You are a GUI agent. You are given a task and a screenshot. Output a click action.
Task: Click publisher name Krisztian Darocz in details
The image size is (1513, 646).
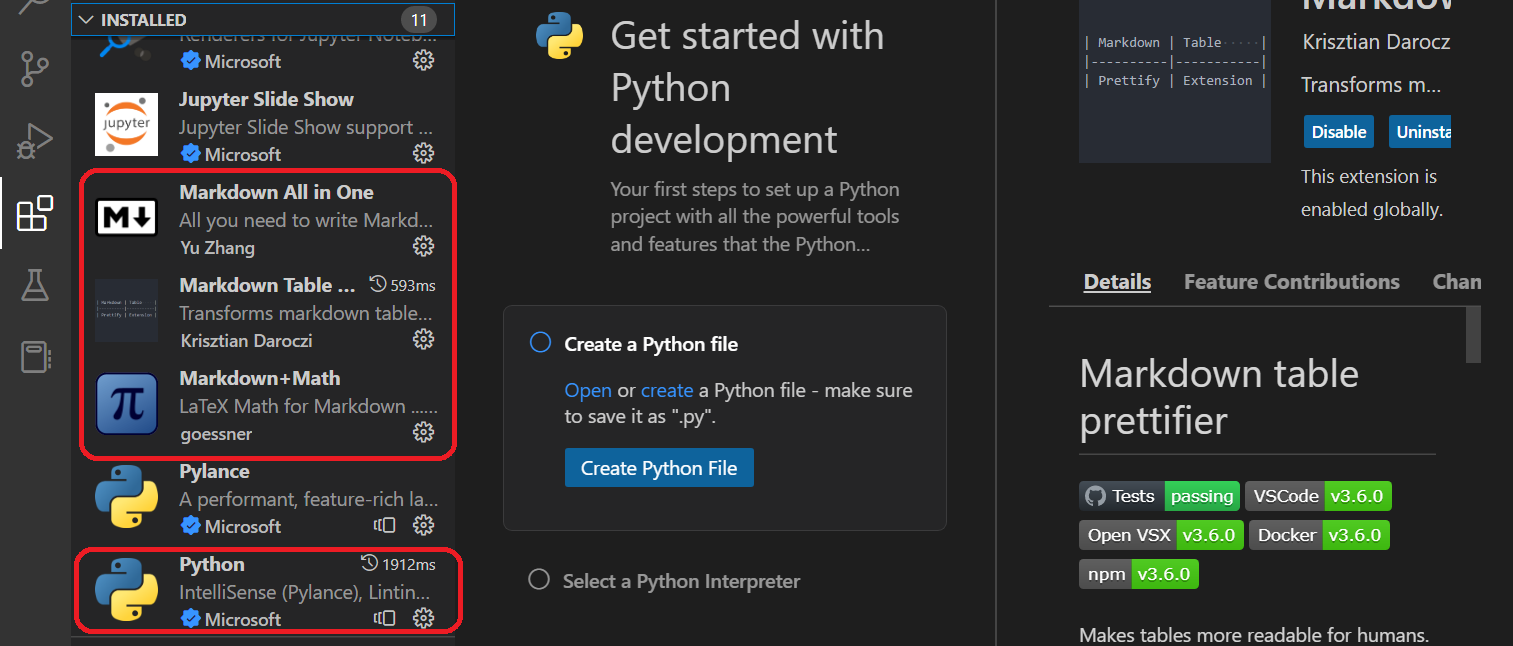[1376, 42]
